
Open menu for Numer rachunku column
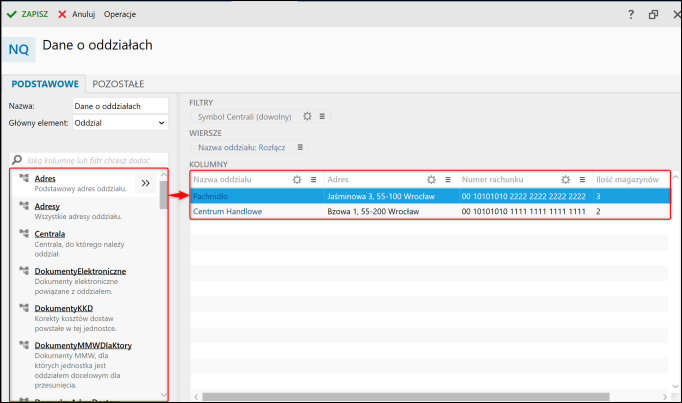[582, 180]
